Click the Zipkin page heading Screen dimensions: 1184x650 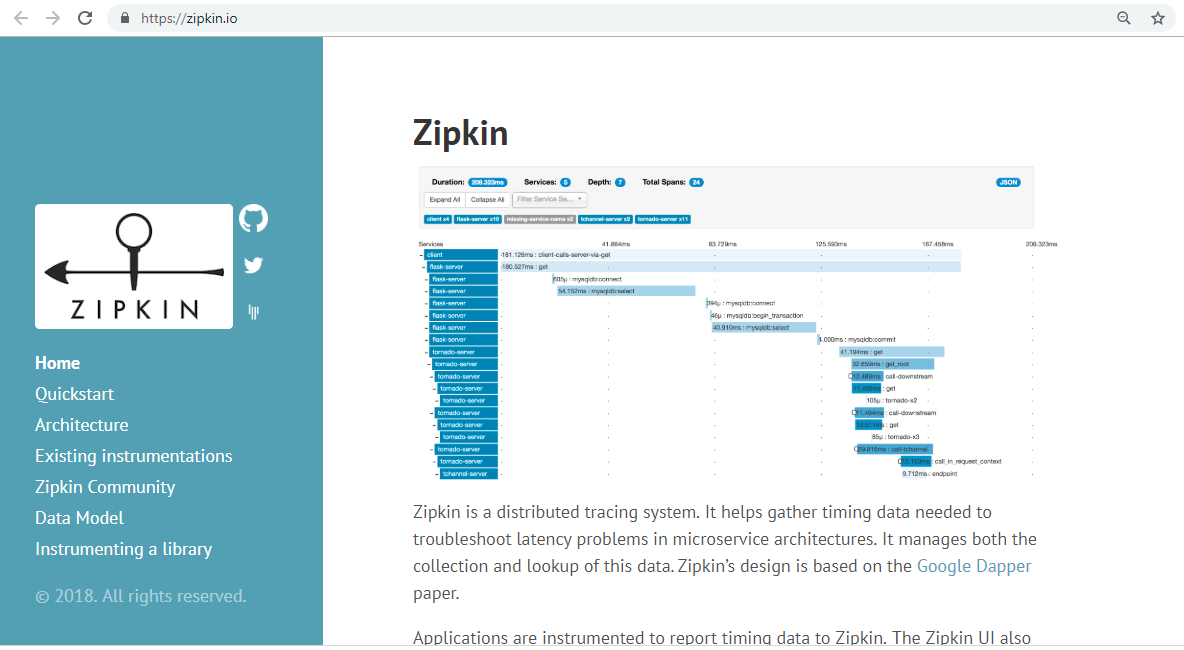tap(461, 133)
